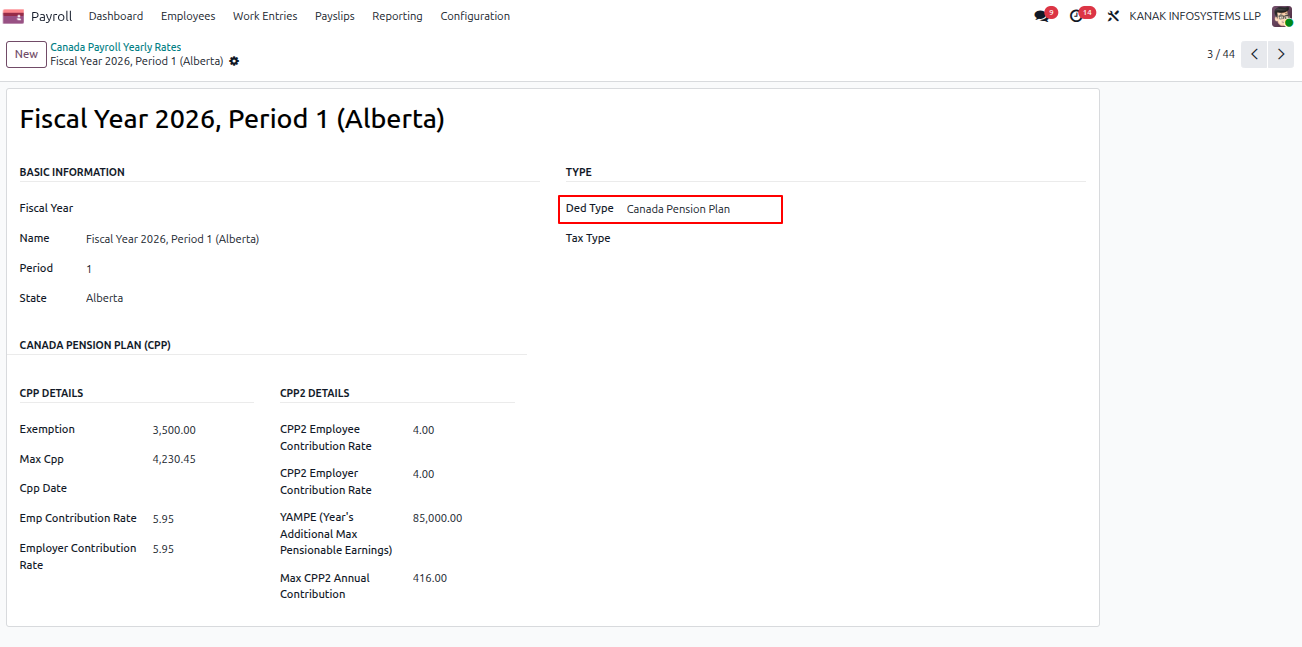This screenshot has width=1302, height=647.
Task: Switch company via KANAK INFOSYSTEMS LLP
Action: point(1195,16)
